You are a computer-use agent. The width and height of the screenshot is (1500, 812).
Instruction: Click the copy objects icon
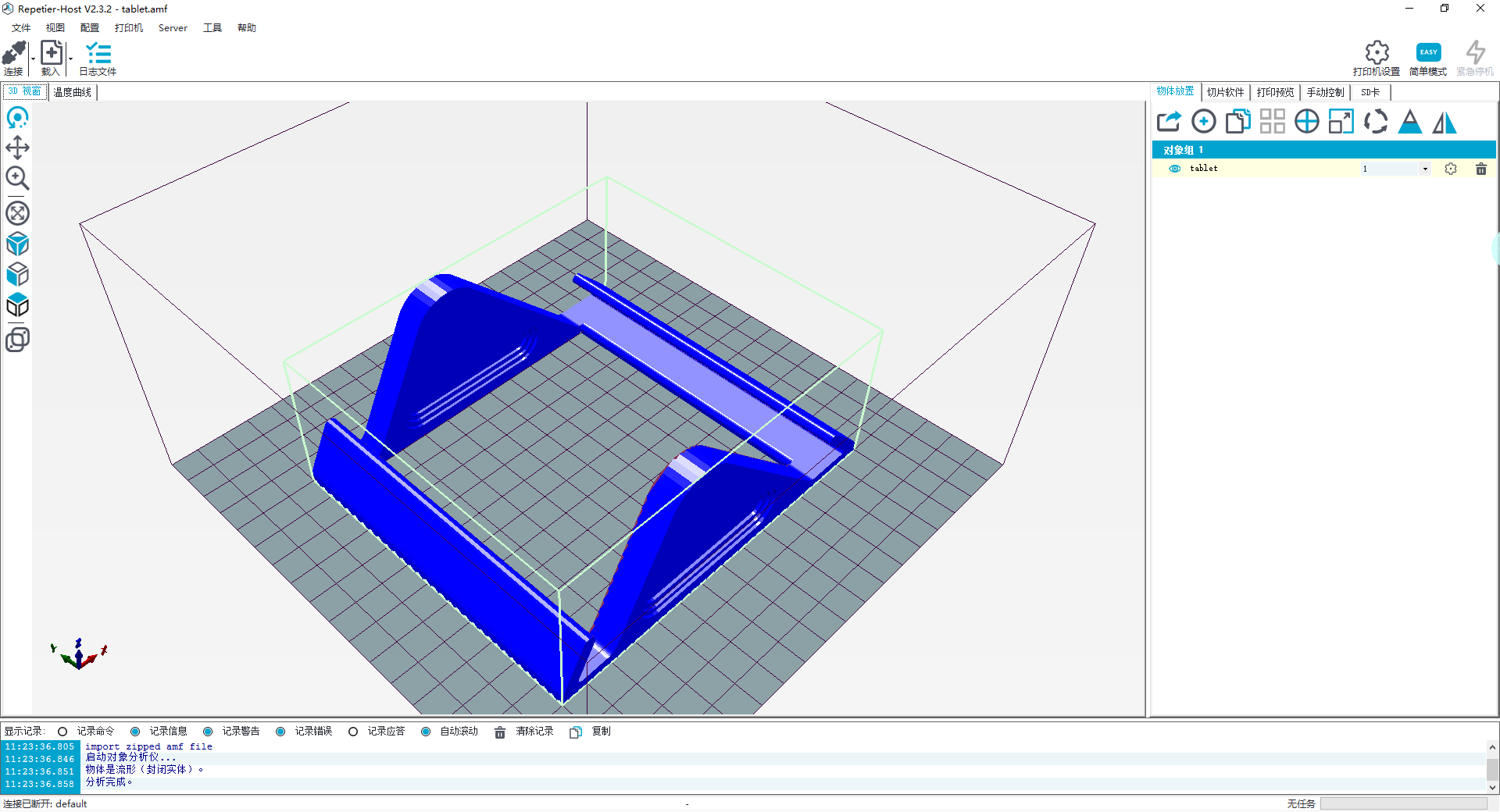point(1237,121)
